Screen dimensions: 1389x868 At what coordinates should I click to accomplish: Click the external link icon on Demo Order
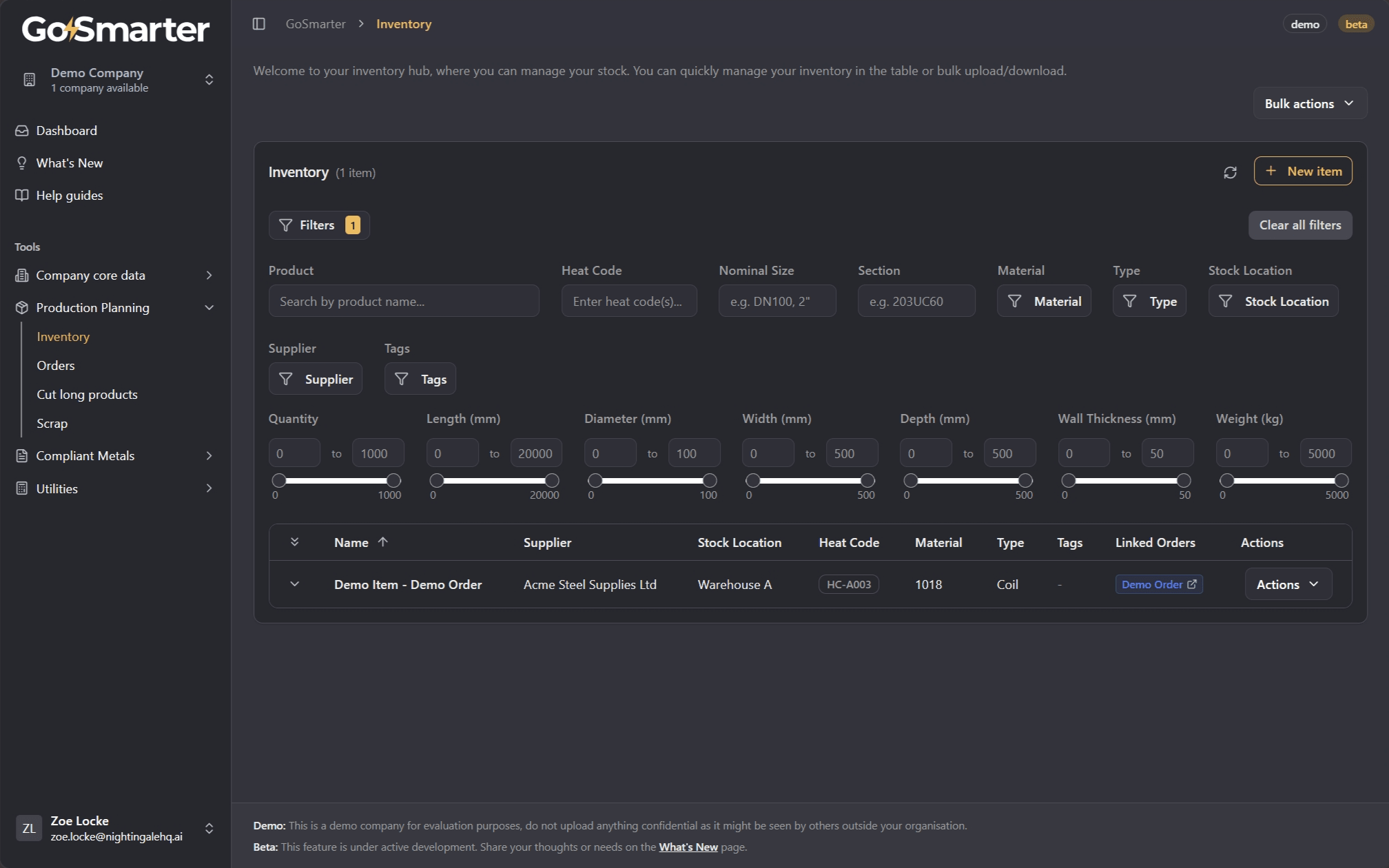coord(1192,584)
